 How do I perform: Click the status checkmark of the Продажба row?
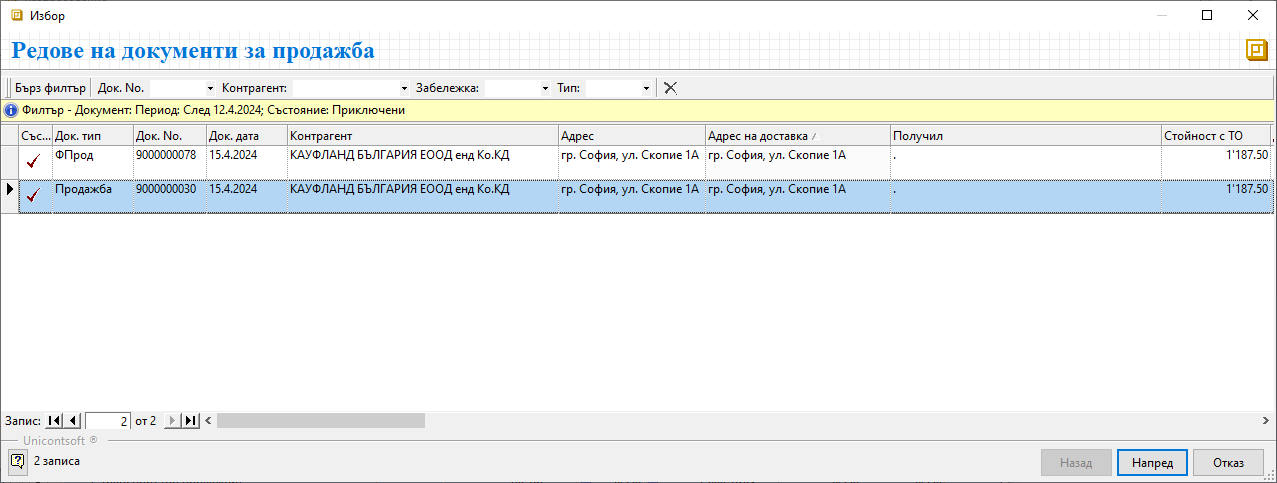pos(36,195)
